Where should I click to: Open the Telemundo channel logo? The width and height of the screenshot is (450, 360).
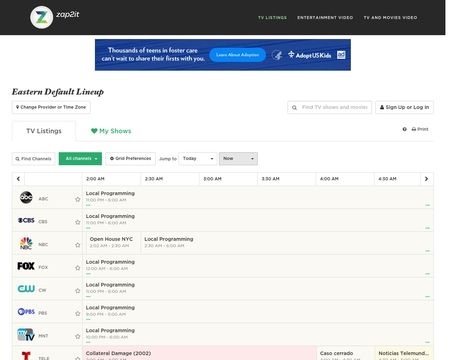click(26, 356)
